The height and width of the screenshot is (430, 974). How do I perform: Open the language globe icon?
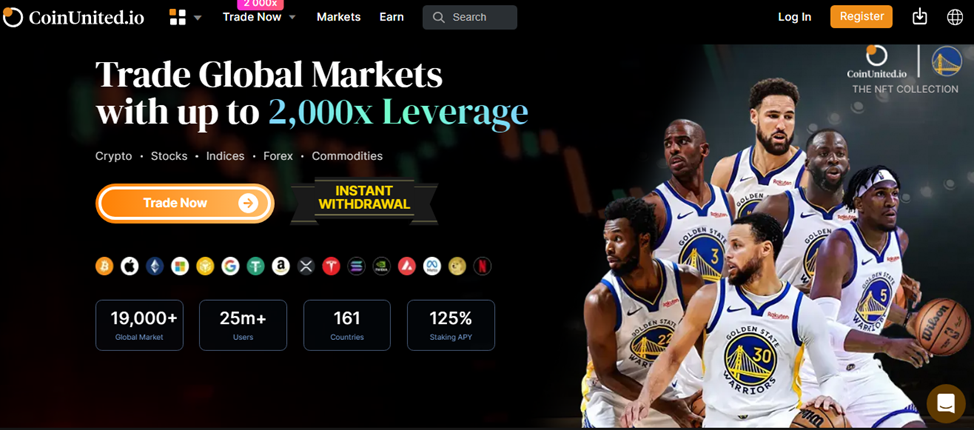[x=955, y=17]
